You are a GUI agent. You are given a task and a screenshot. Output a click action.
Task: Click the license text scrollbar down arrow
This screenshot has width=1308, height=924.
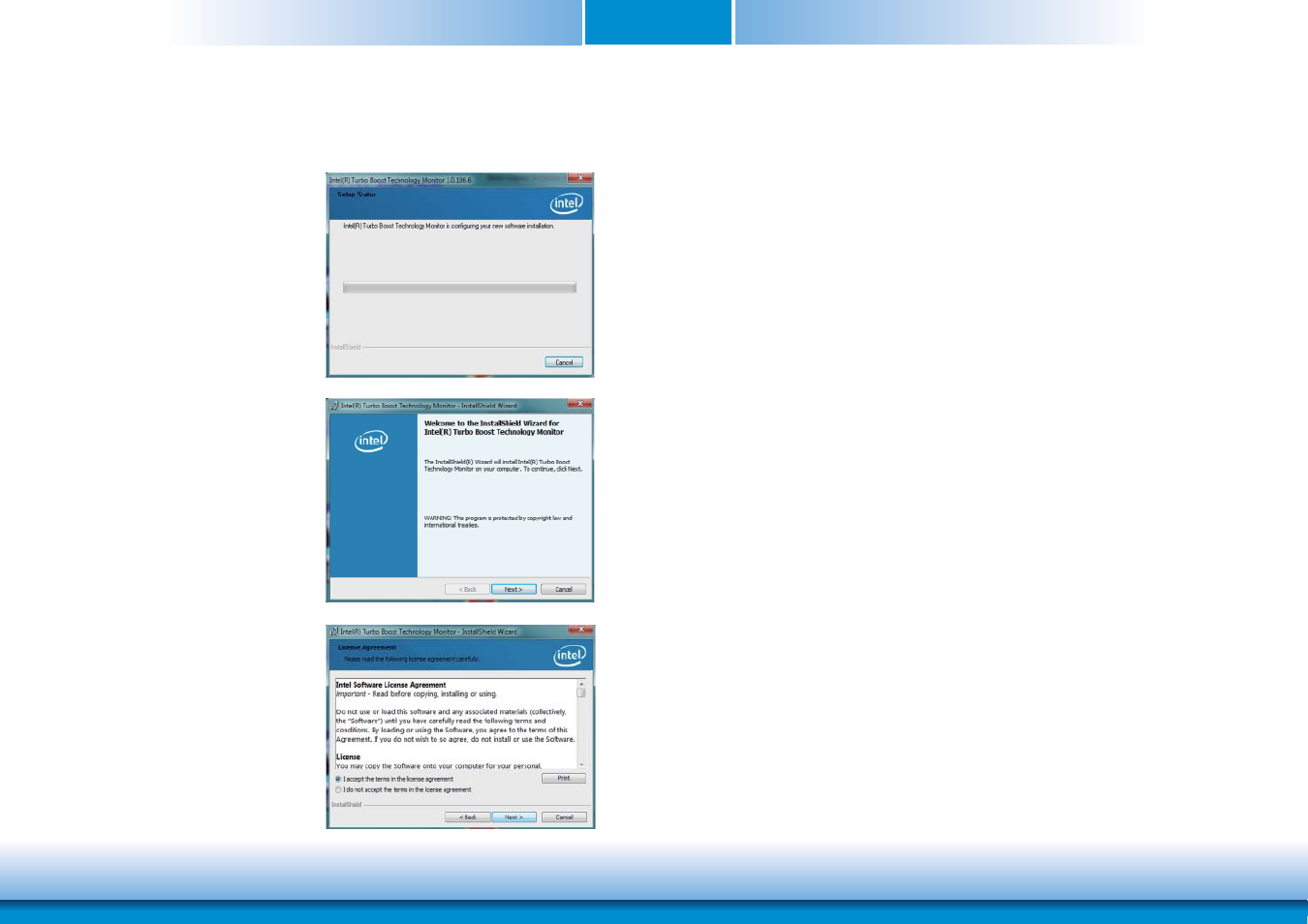pyautogui.click(x=581, y=765)
